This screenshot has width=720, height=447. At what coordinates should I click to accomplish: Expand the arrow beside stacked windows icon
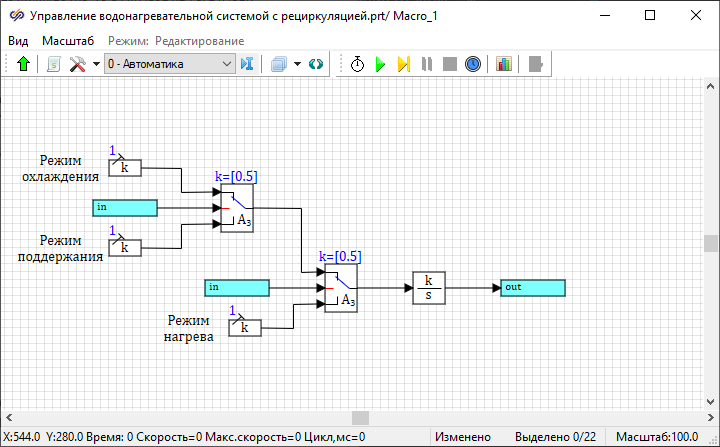point(297,64)
